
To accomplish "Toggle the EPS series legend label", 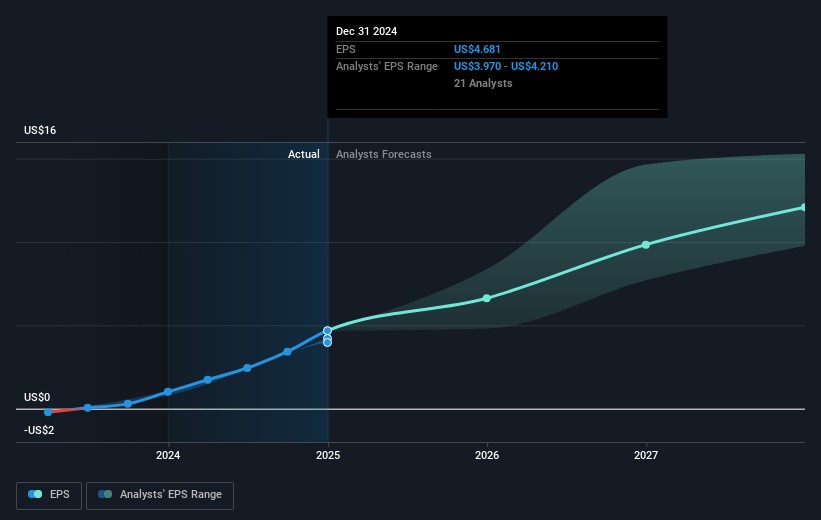I will click(61, 494).
